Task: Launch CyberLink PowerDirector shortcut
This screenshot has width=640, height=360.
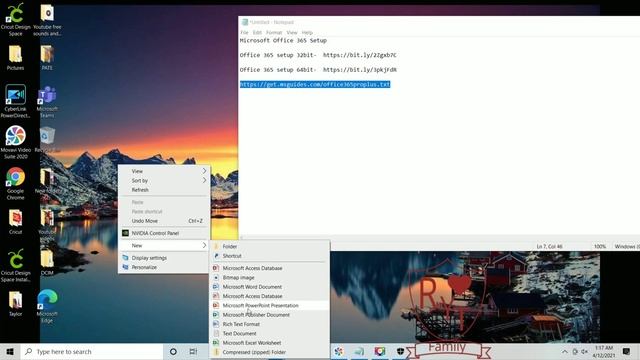Action: (x=16, y=101)
